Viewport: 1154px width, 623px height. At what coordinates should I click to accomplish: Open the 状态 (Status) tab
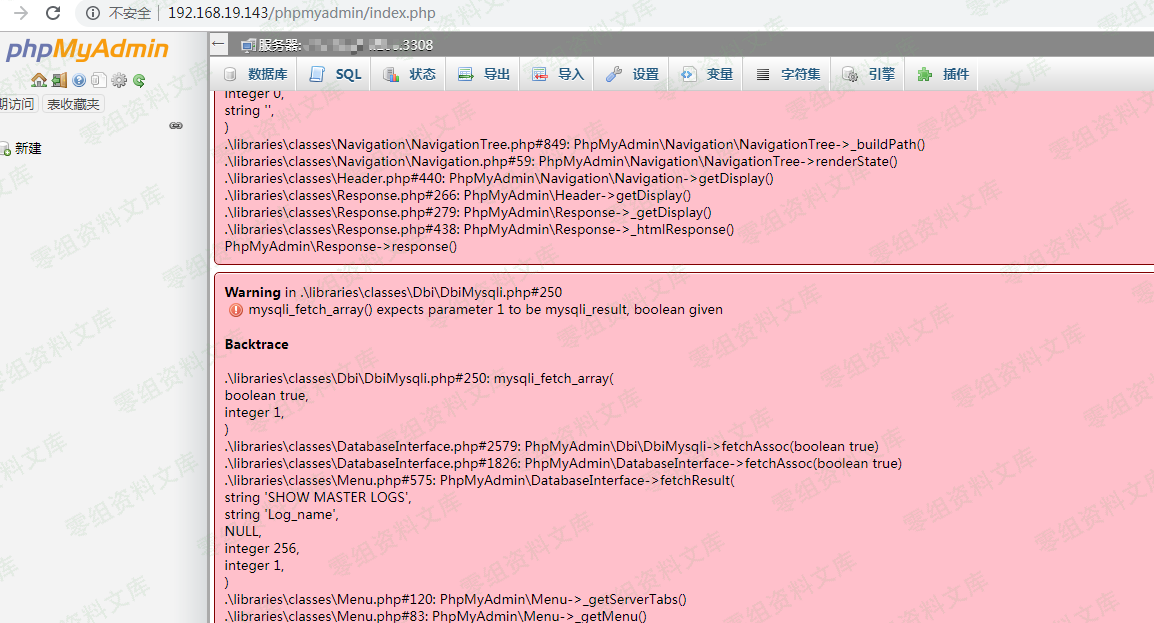point(410,74)
